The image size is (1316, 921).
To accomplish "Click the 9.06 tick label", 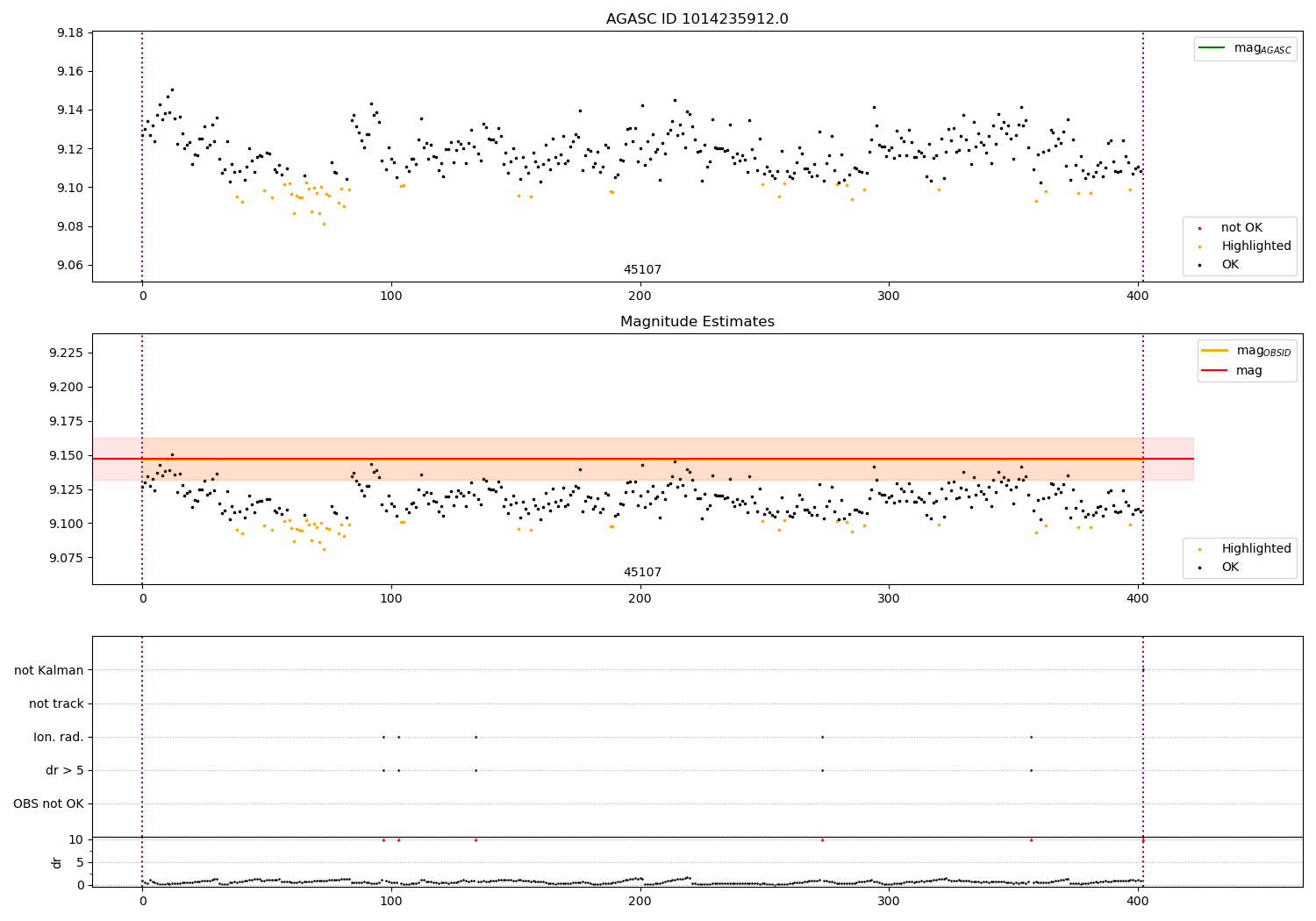I will 69,266.
